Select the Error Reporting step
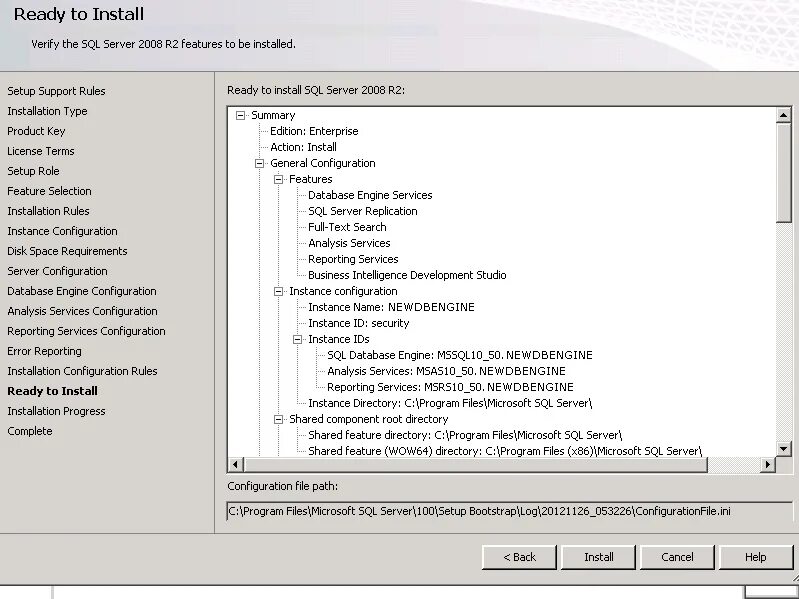This screenshot has height=599, width=799. point(44,351)
